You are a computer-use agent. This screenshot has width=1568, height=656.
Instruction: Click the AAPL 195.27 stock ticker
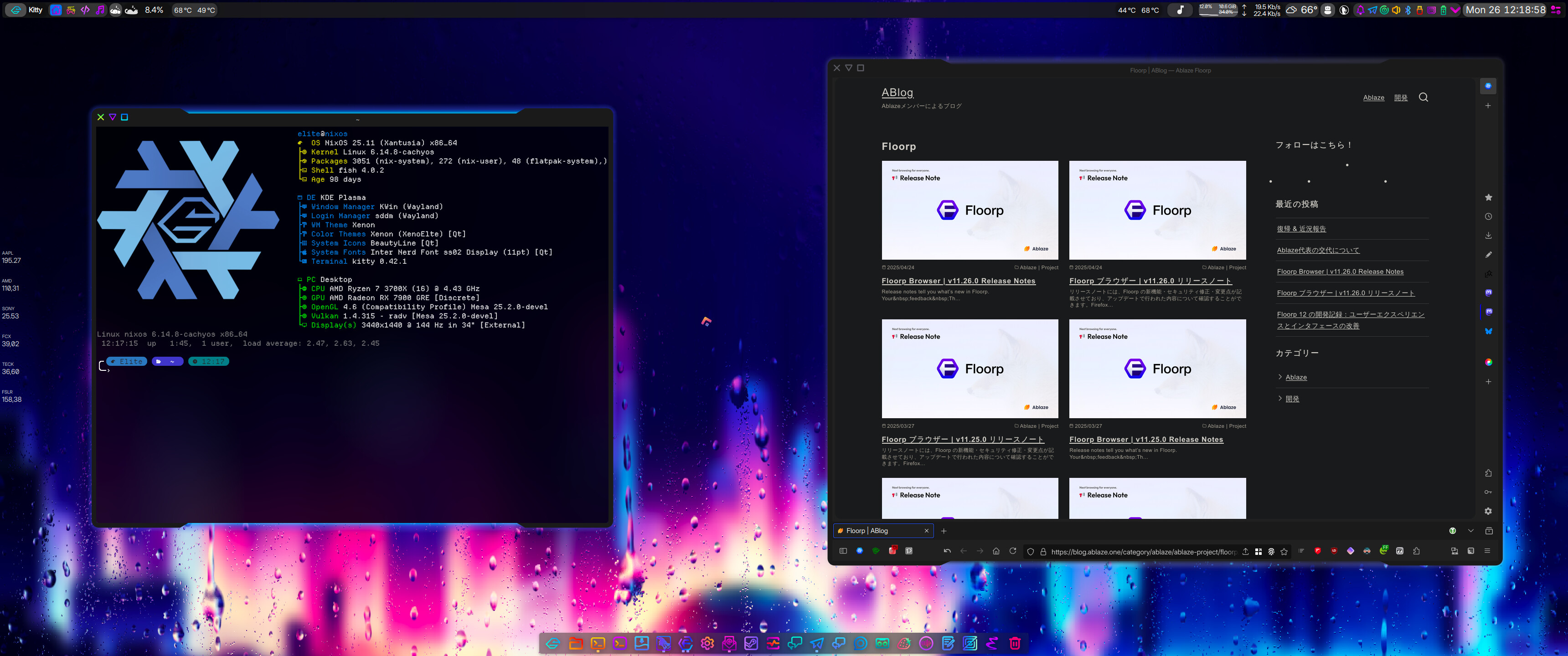point(11,257)
